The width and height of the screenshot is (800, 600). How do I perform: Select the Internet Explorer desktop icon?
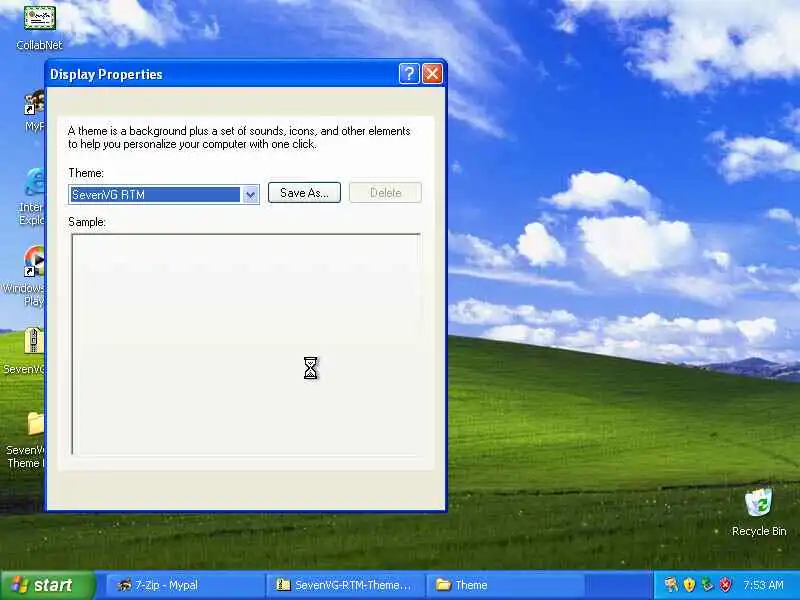pyautogui.click(x=32, y=196)
